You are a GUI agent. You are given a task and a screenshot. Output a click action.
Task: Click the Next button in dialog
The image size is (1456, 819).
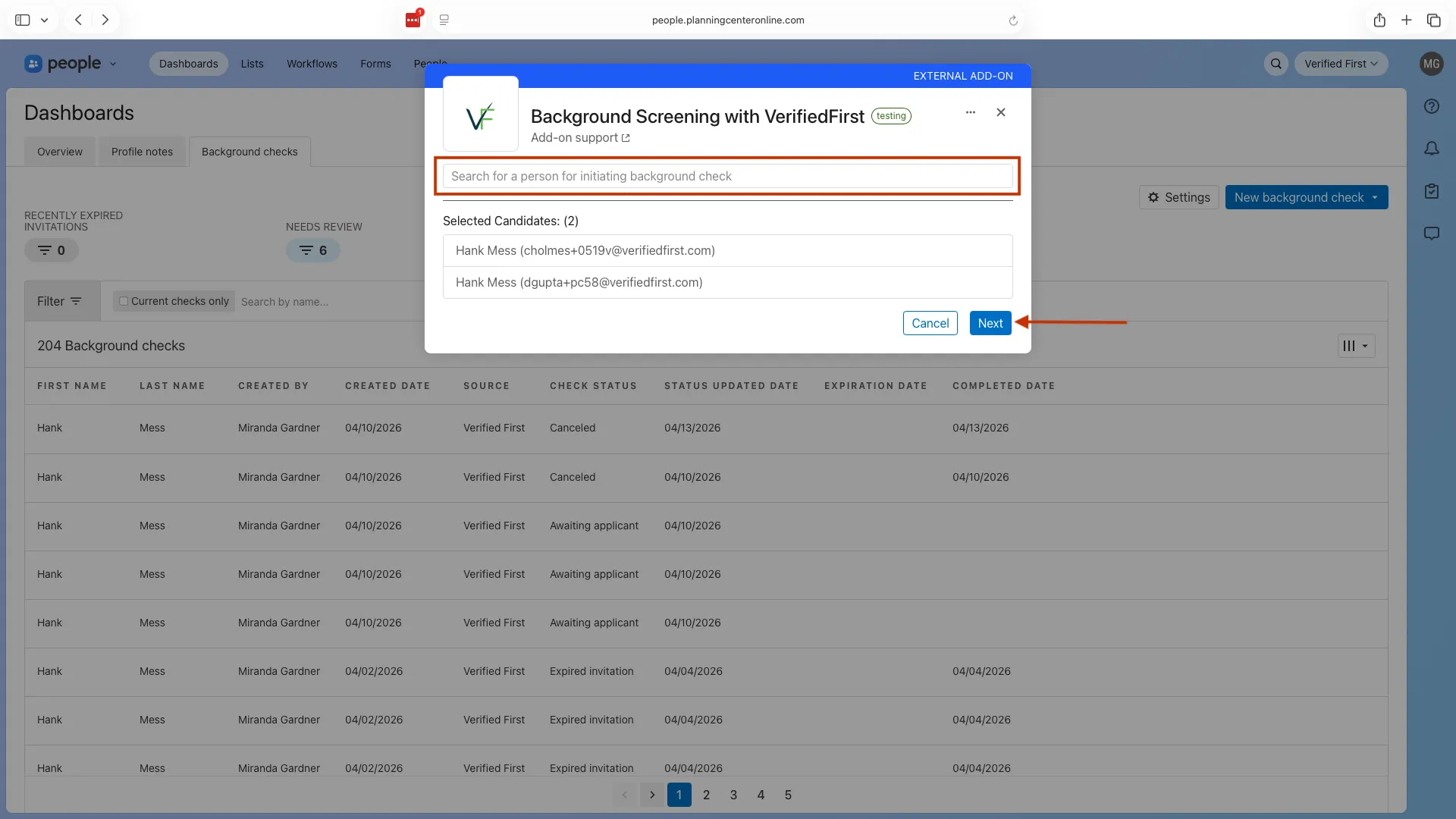(x=990, y=323)
